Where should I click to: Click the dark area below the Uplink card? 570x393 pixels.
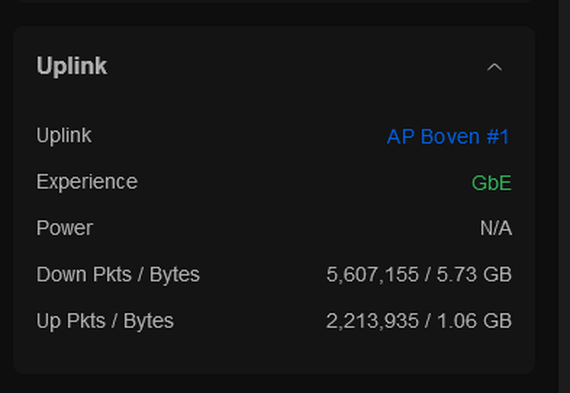click(x=274, y=384)
